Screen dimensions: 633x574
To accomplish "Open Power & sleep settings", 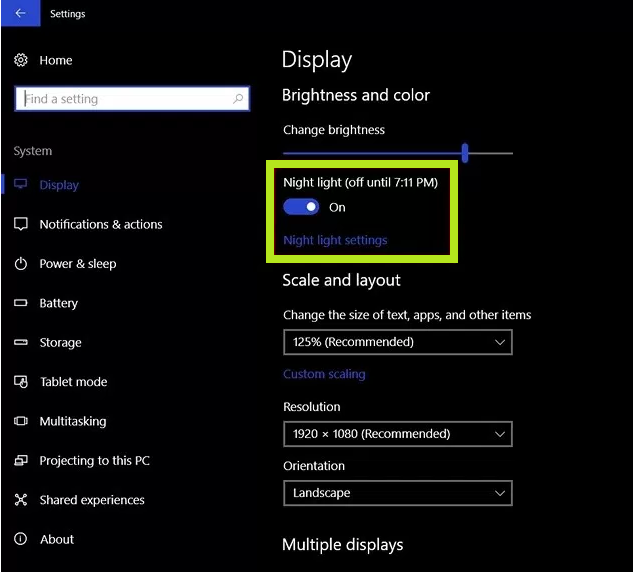I will click(78, 264).
